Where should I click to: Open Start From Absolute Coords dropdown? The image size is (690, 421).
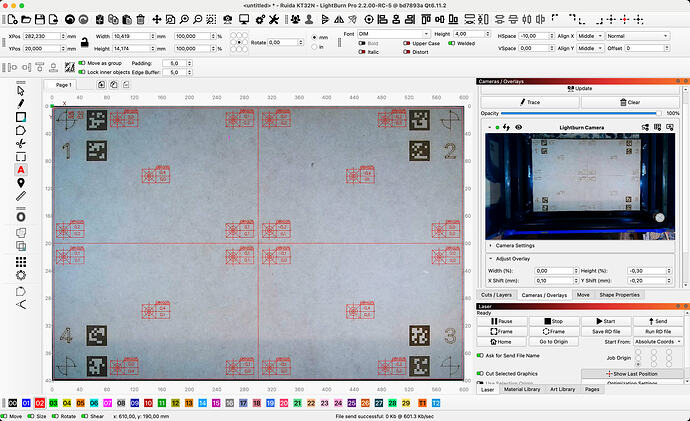tap(657, 342)
